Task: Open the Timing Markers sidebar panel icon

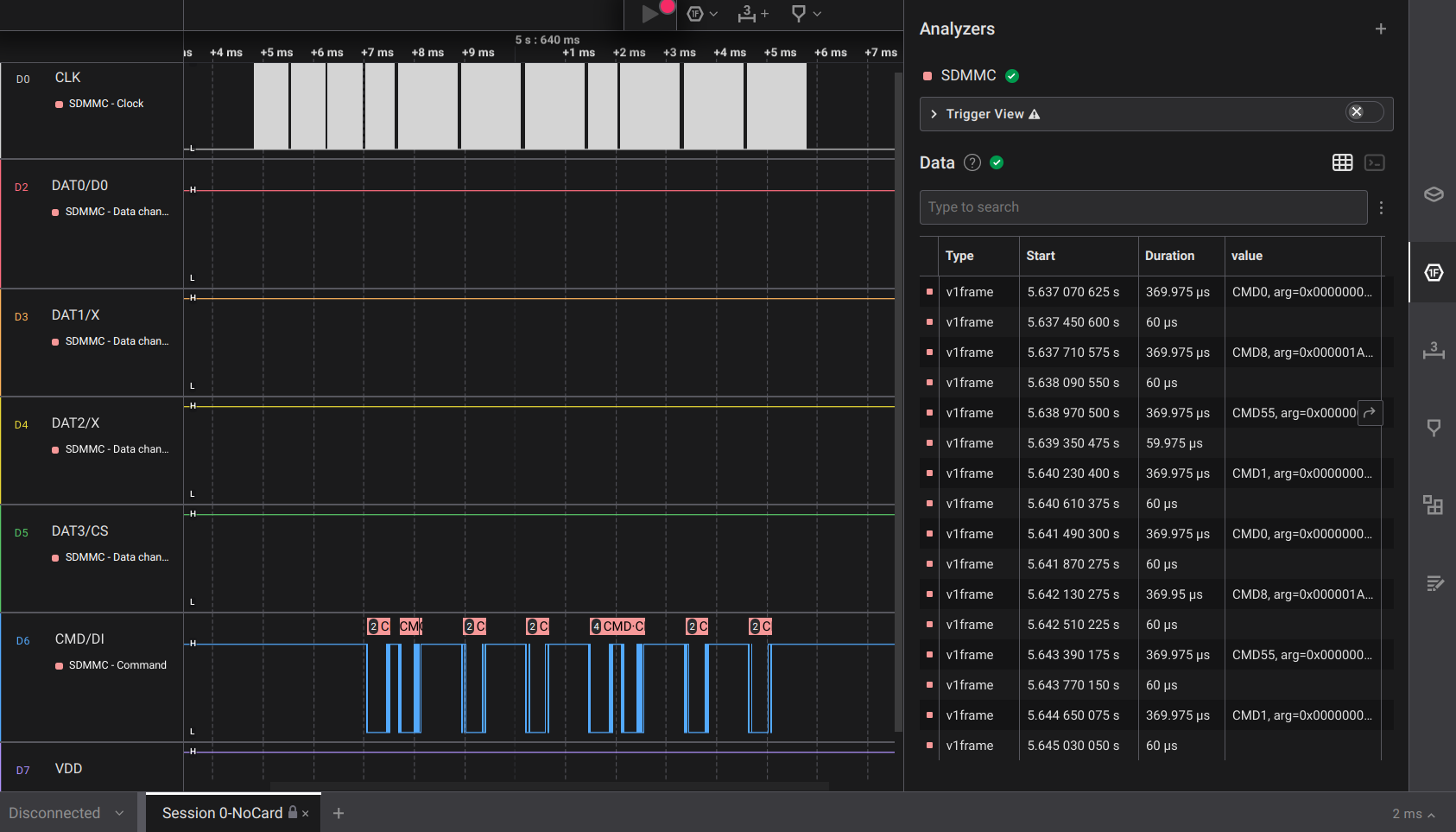Action: (x=1434, y=428)
